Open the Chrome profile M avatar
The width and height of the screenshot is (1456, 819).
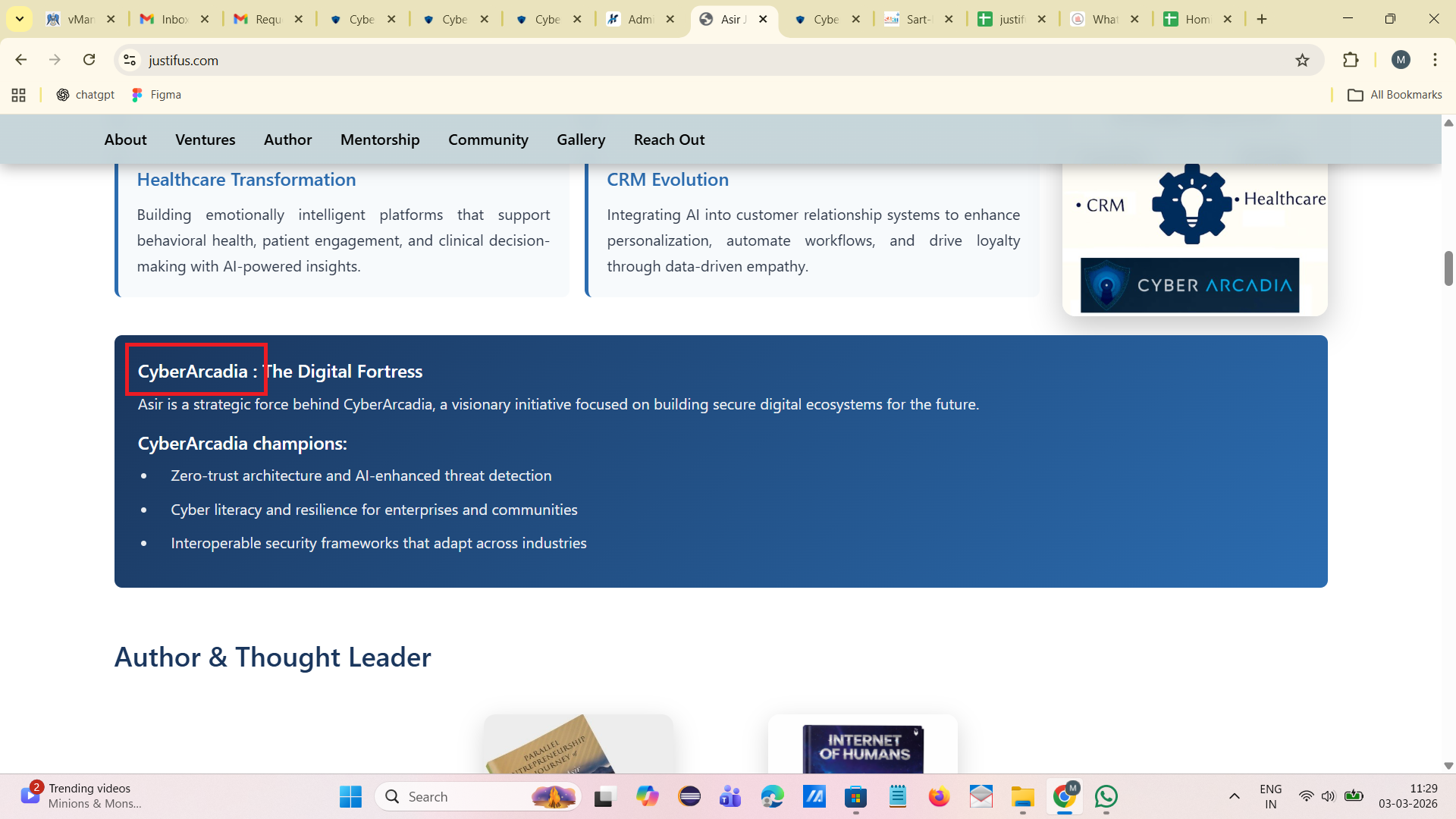tap(1401, 60)
